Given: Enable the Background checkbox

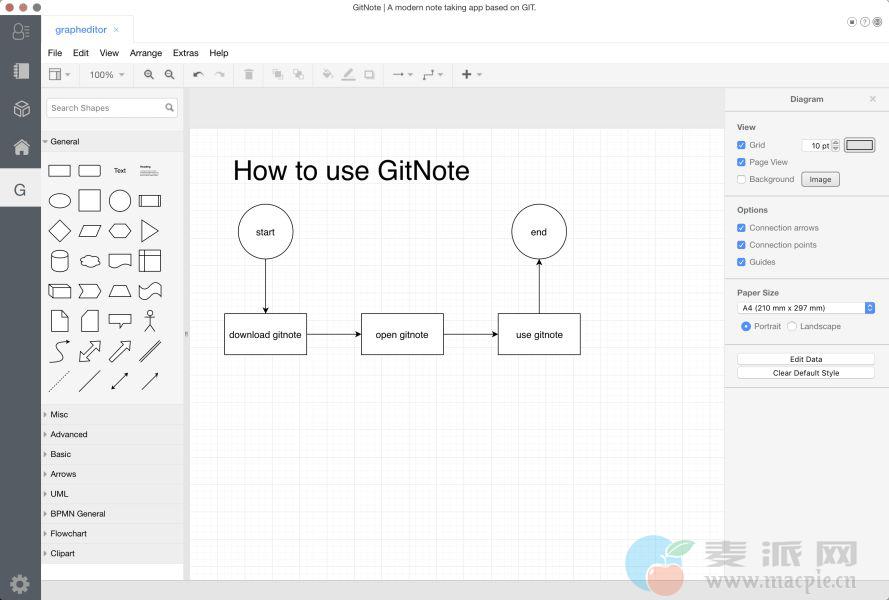Looking at the screenshot, I should [741, 179].
